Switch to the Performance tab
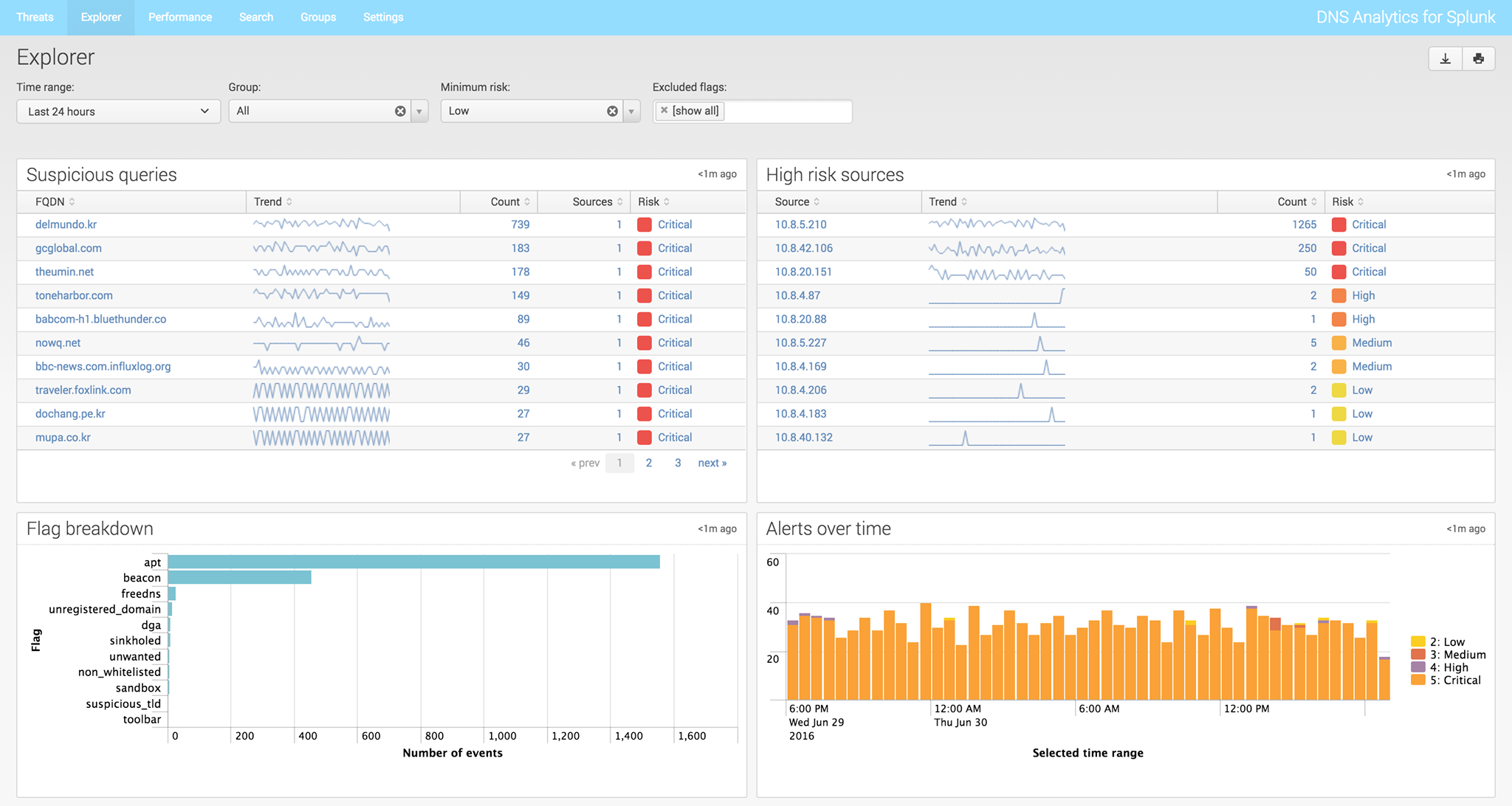 pos(180,17)
